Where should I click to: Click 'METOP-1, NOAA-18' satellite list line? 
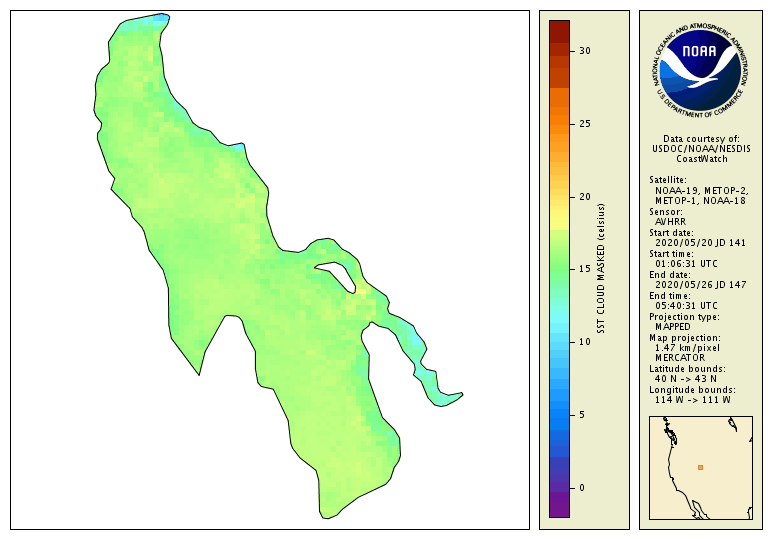point(700,201)
